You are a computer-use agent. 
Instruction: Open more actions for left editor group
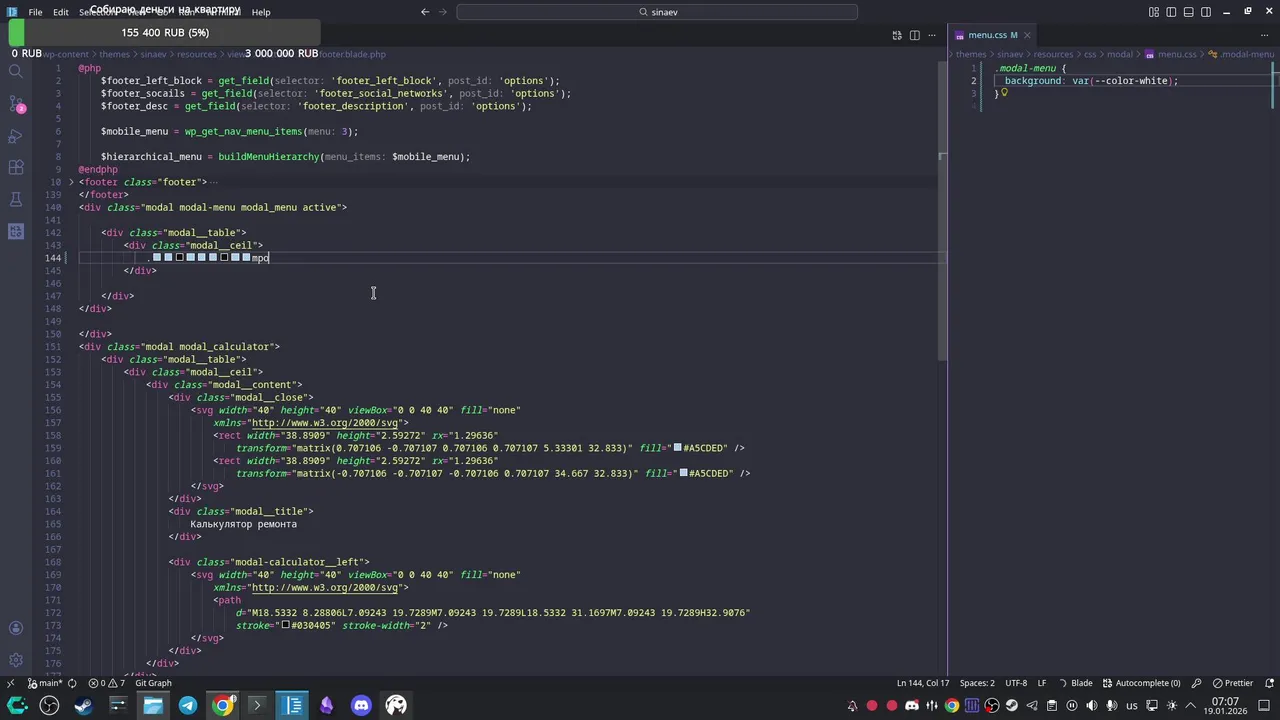point(932,35)
